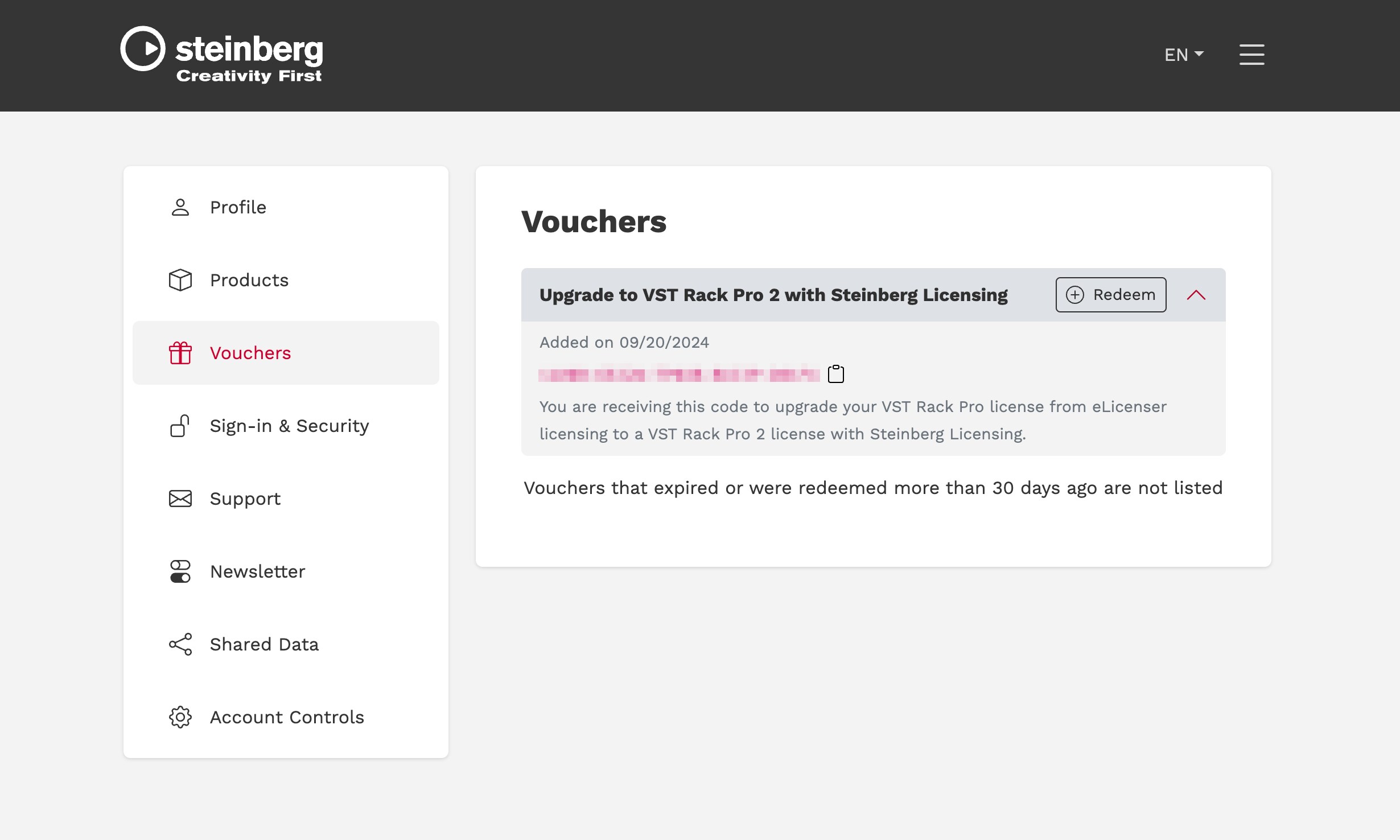This screenshot has width=1400, height=840.
Task: Click the redeem plus circle icon
Action: (1075, 294)
